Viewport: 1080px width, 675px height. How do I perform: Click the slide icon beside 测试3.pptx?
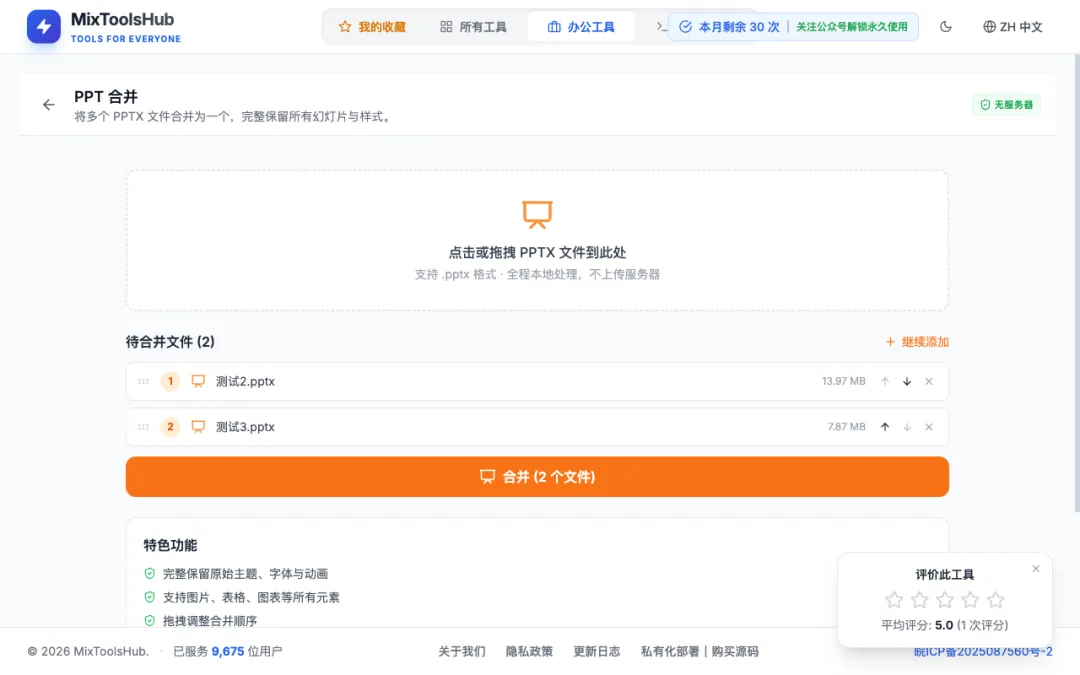pos(198,427)
